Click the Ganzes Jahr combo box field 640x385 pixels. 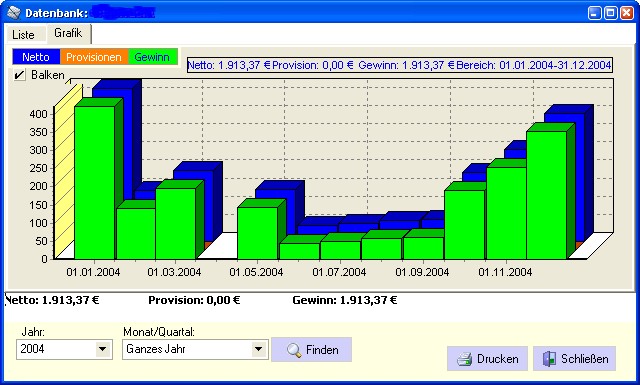click(195, 349)
